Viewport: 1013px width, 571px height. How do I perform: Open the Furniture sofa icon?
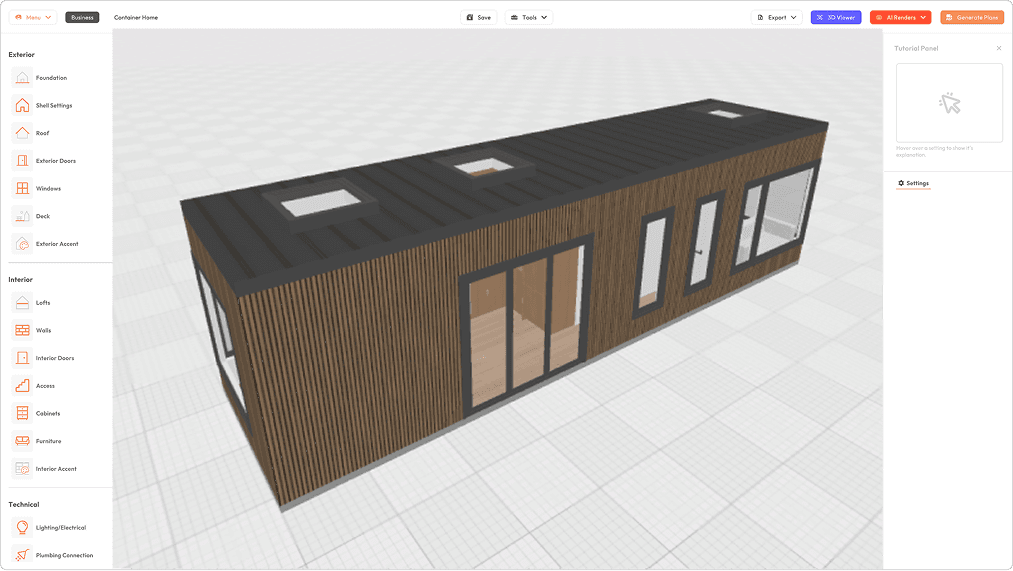pos(22,441)
